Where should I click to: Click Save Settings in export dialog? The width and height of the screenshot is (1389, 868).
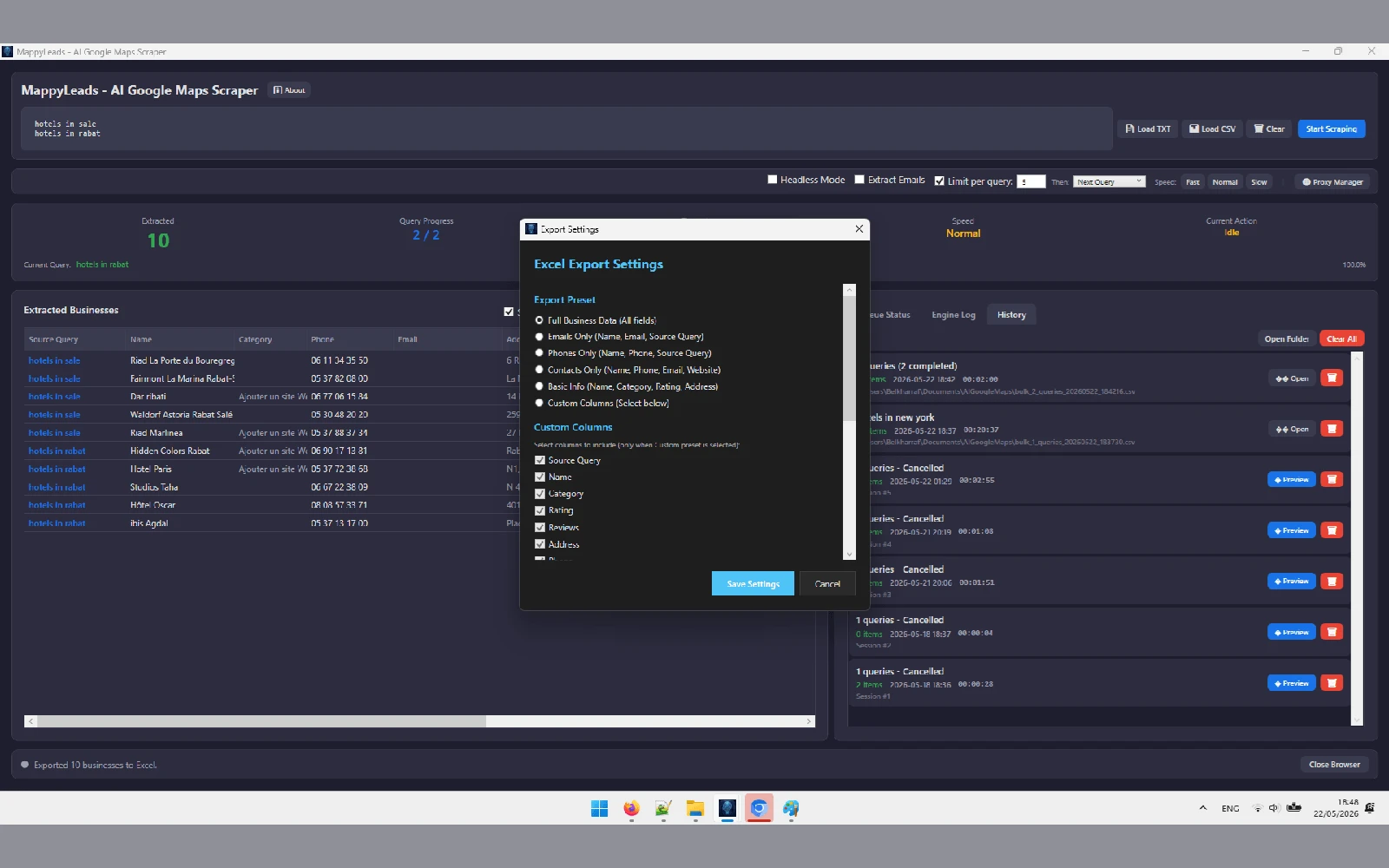click(753, 583)
